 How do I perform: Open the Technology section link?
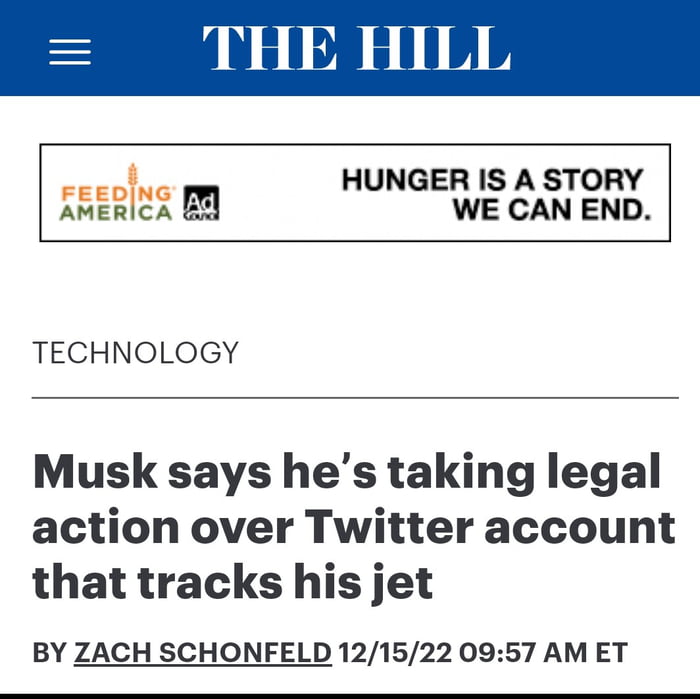[x=136, y=352]
